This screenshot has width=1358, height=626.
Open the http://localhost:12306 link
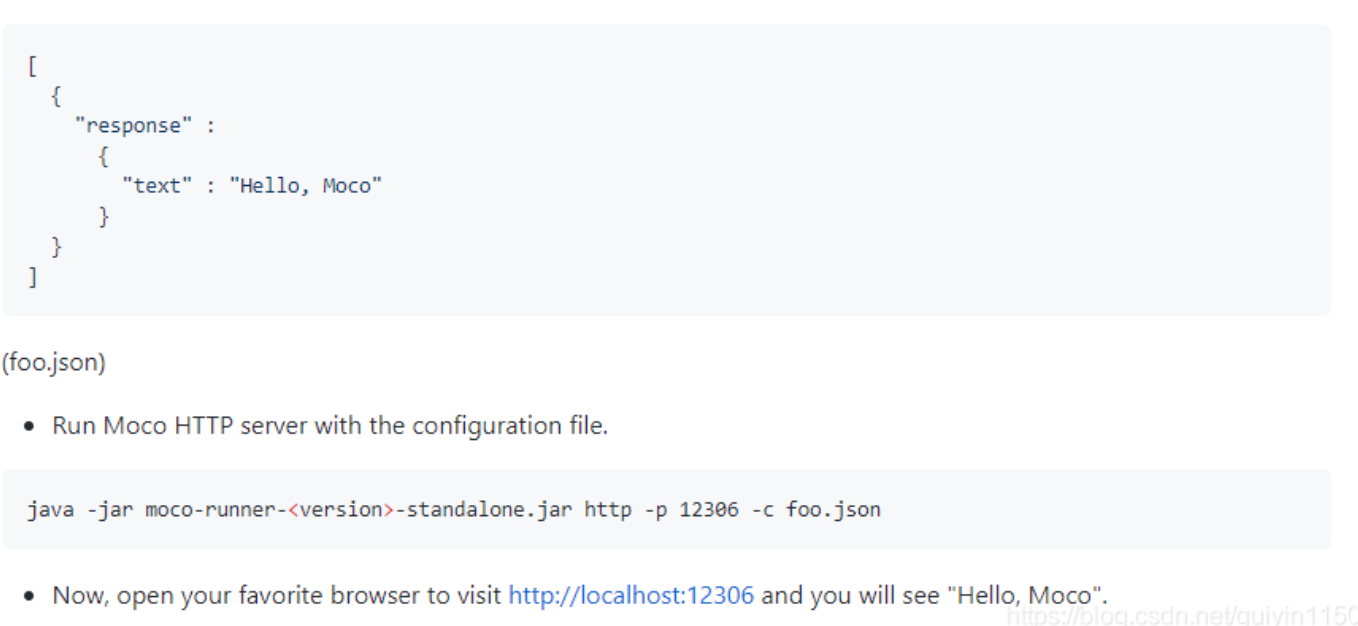pos(630,596)
